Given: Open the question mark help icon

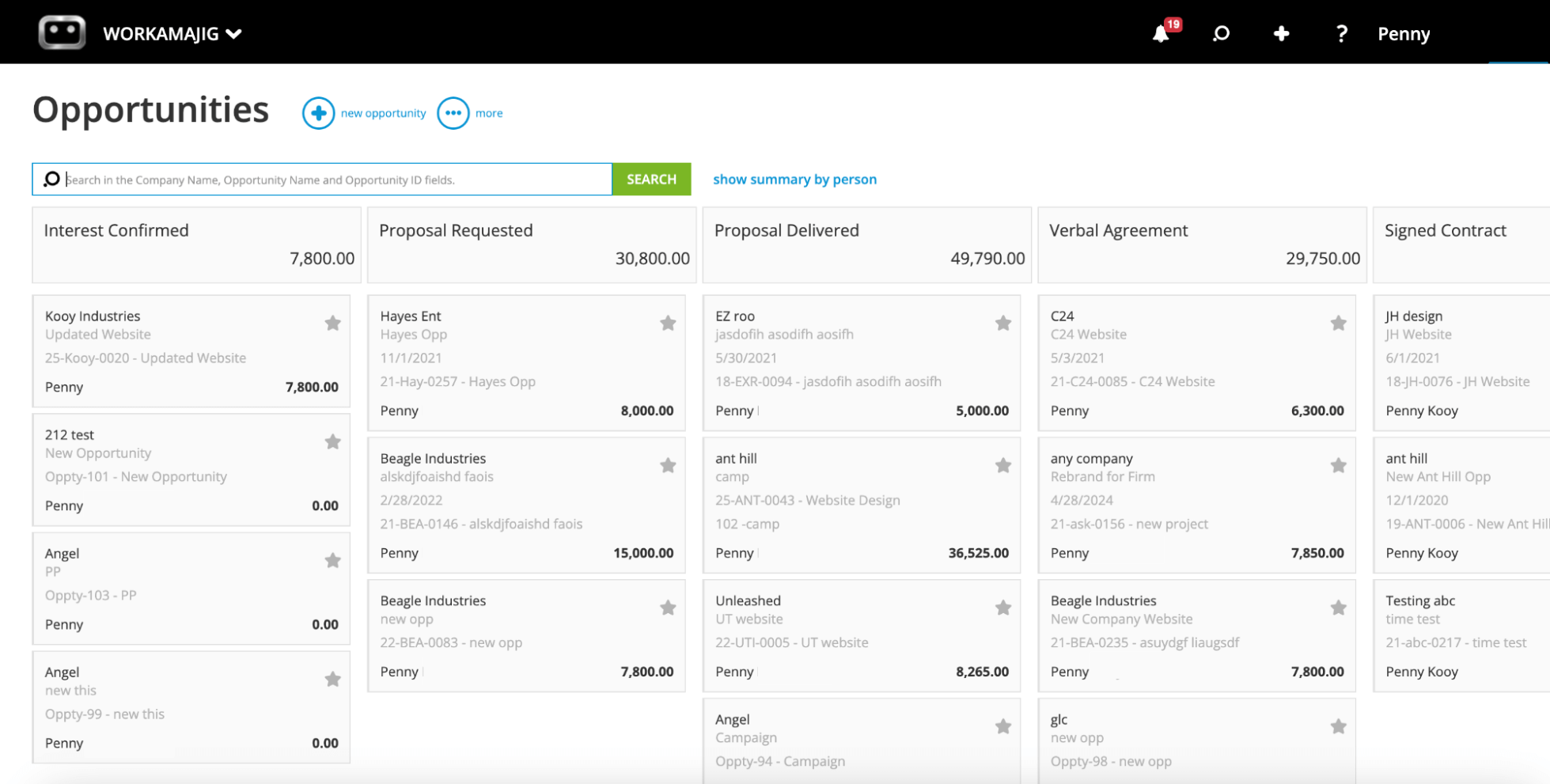Looking at the screenshot, I should pyautogui.click(x=1341, y=33).
